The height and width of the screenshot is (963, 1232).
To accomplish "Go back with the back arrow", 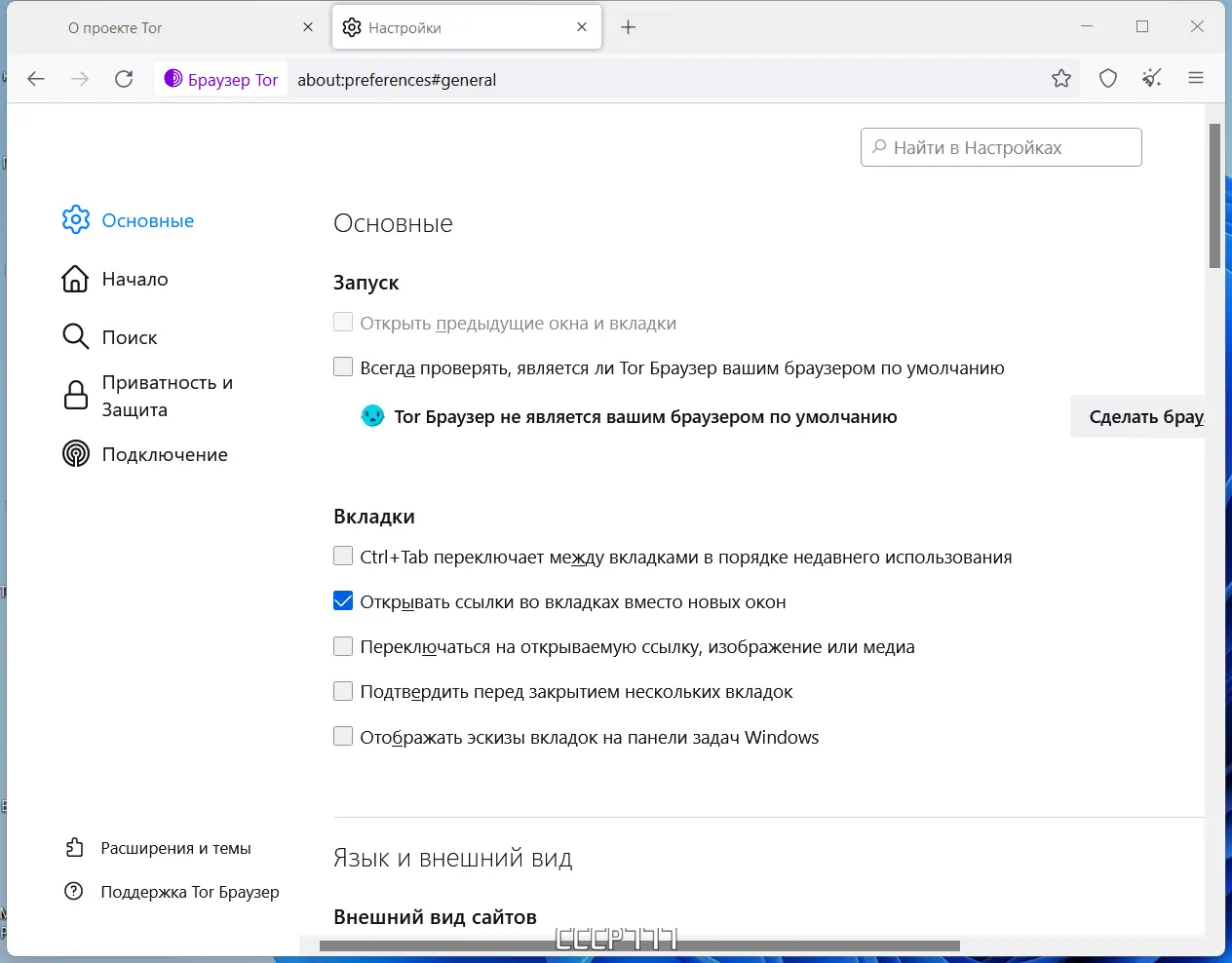I will pos(36,79).
